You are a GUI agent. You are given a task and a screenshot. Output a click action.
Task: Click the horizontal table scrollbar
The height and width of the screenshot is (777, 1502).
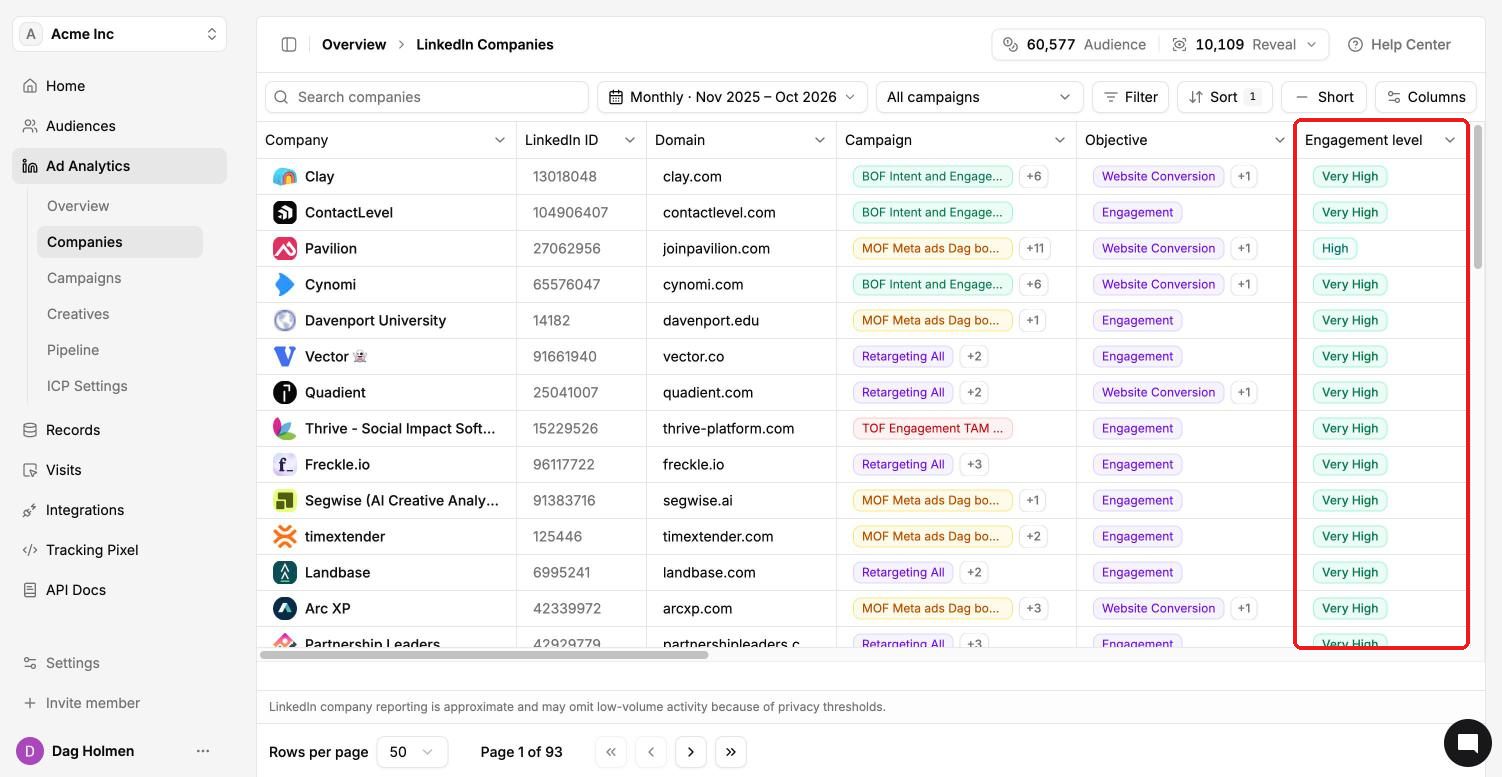484,655
